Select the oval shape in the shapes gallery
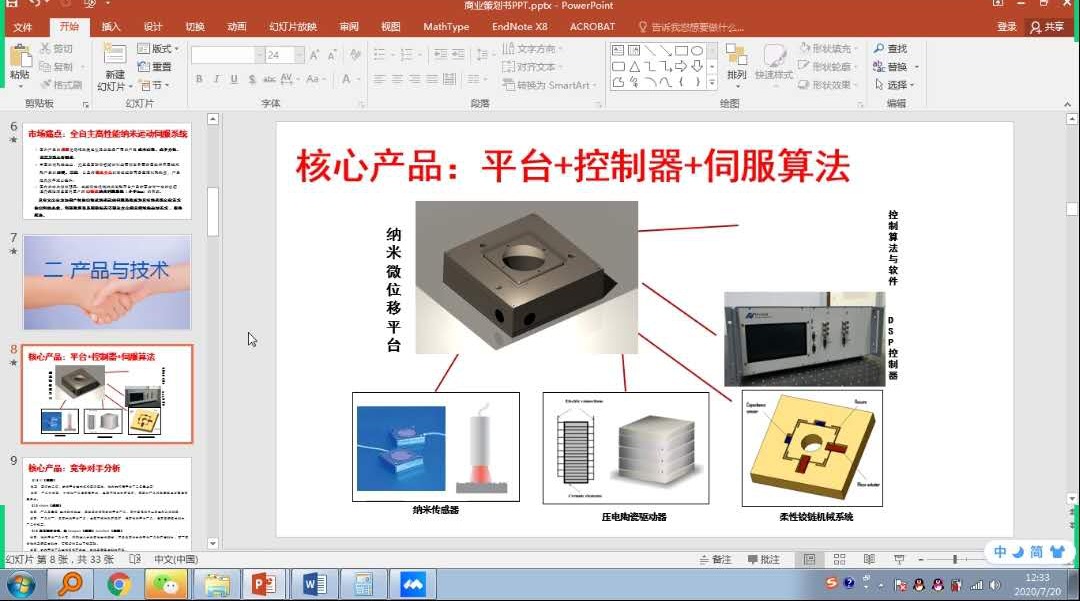This screenshot has width=1080, height=601. tap(697, 51)
